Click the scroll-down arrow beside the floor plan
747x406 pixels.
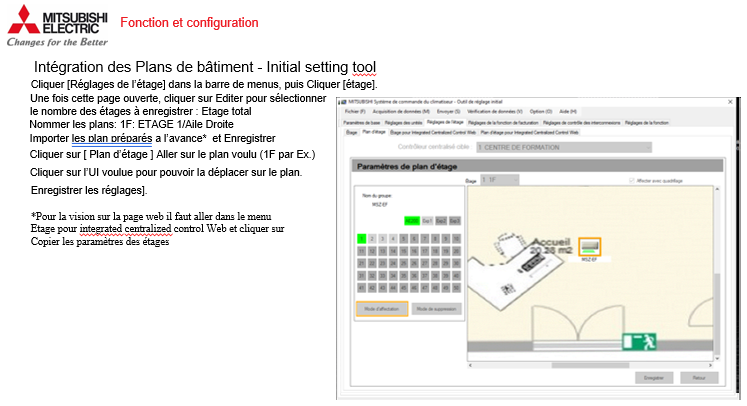tap(717, 358)
